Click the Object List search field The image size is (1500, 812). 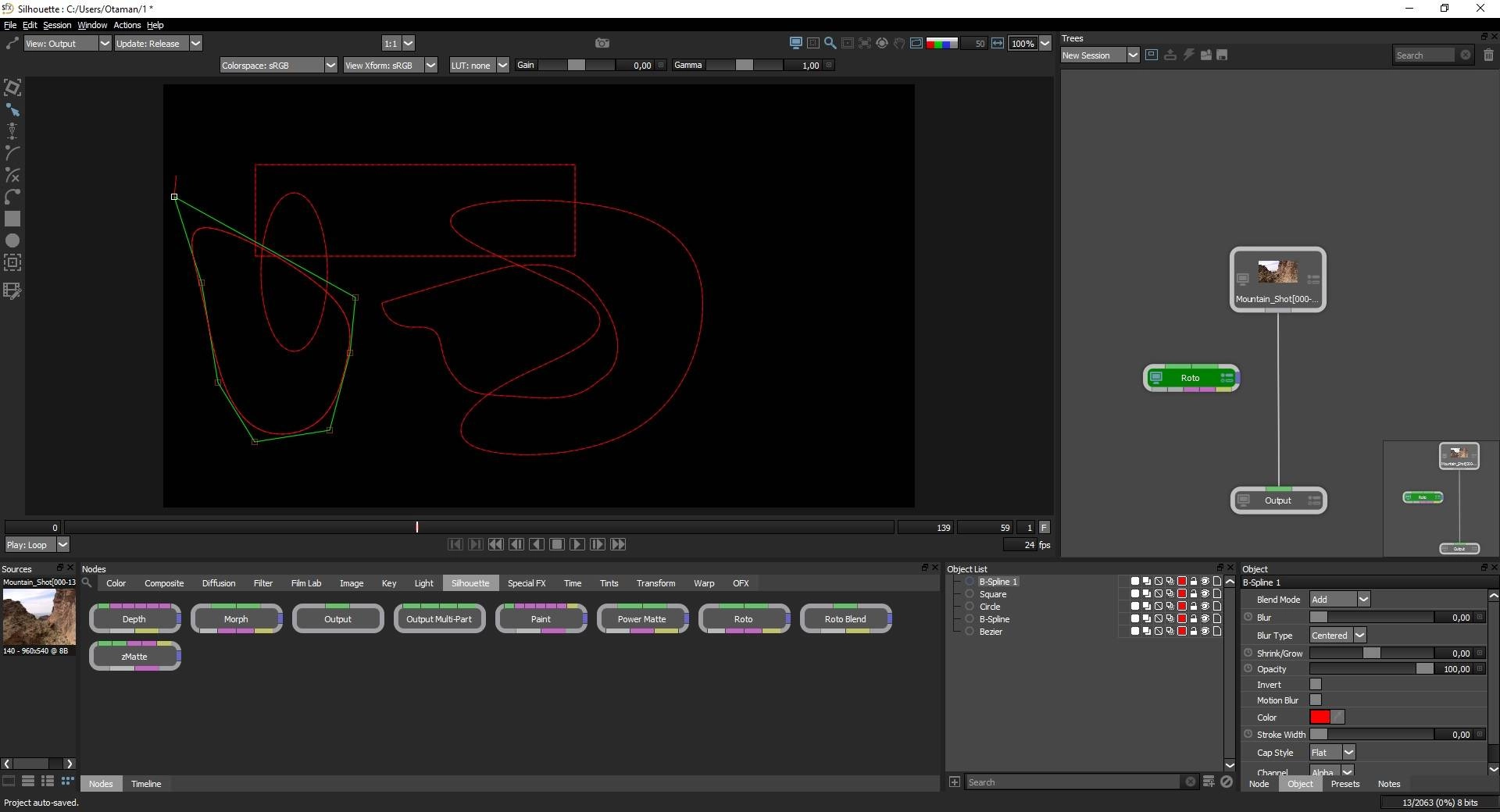pos(1073,782)
